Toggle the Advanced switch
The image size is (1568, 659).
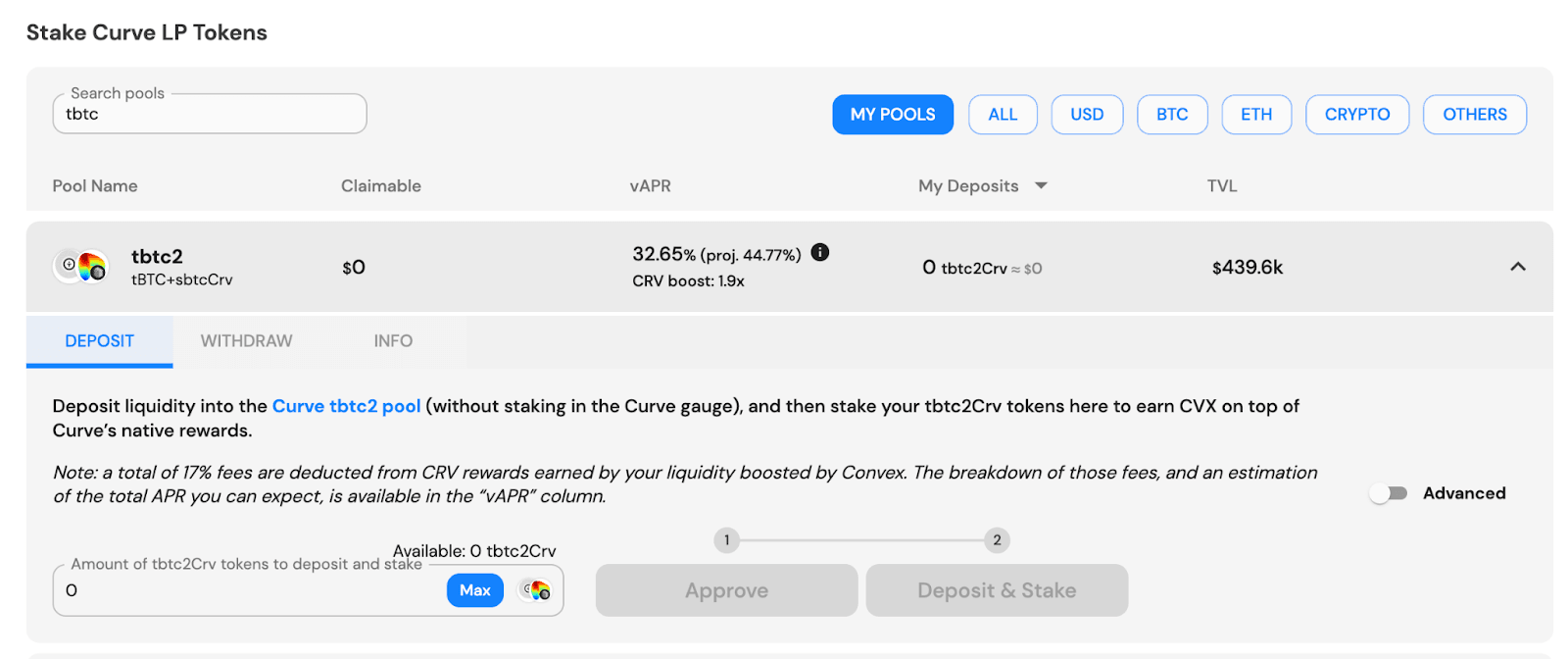click(x=1389, y=493)
